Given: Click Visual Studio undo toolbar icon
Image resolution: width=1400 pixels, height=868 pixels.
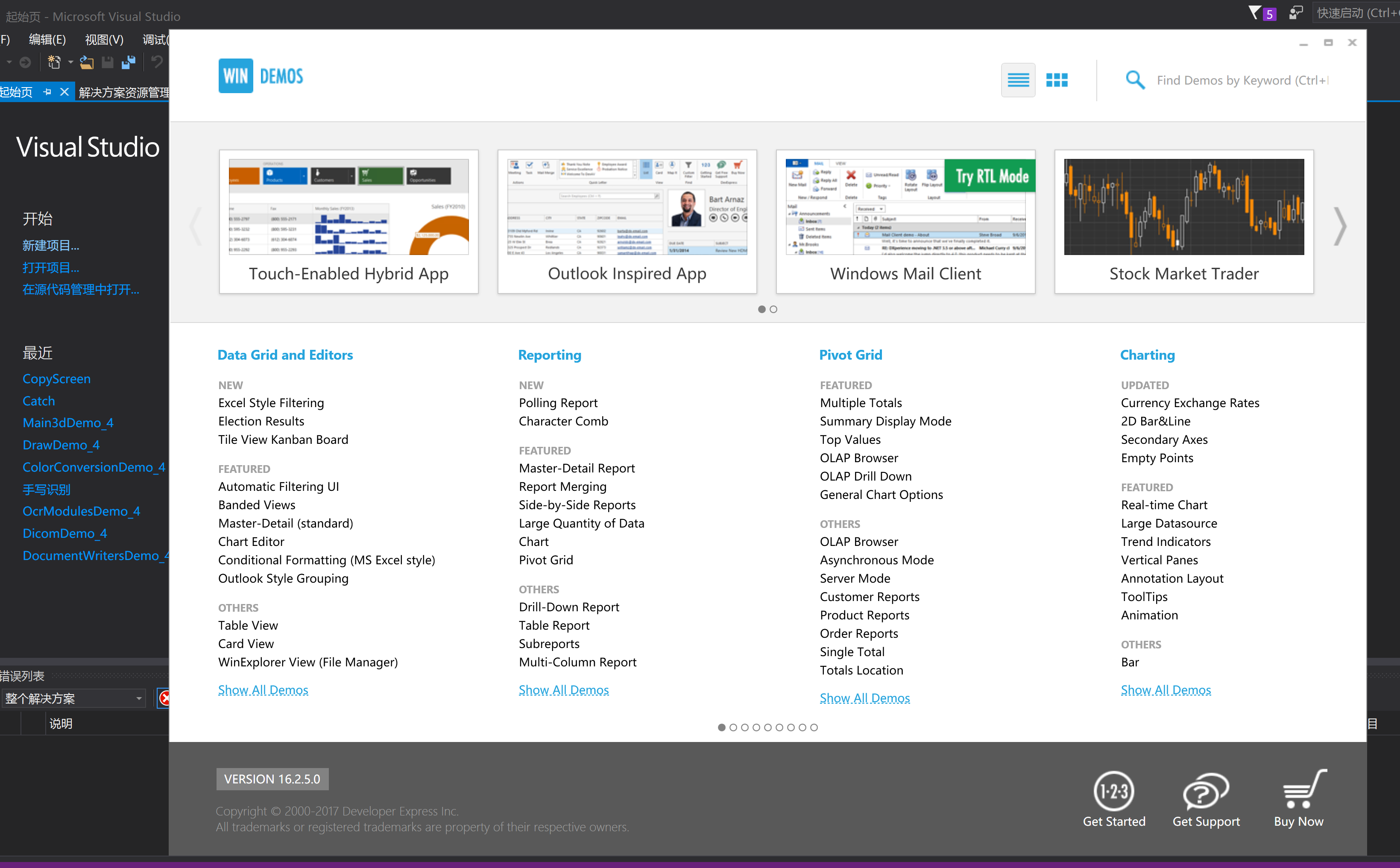Looking at the screenshot, I should pyautogui.click(x=157, y=62).
